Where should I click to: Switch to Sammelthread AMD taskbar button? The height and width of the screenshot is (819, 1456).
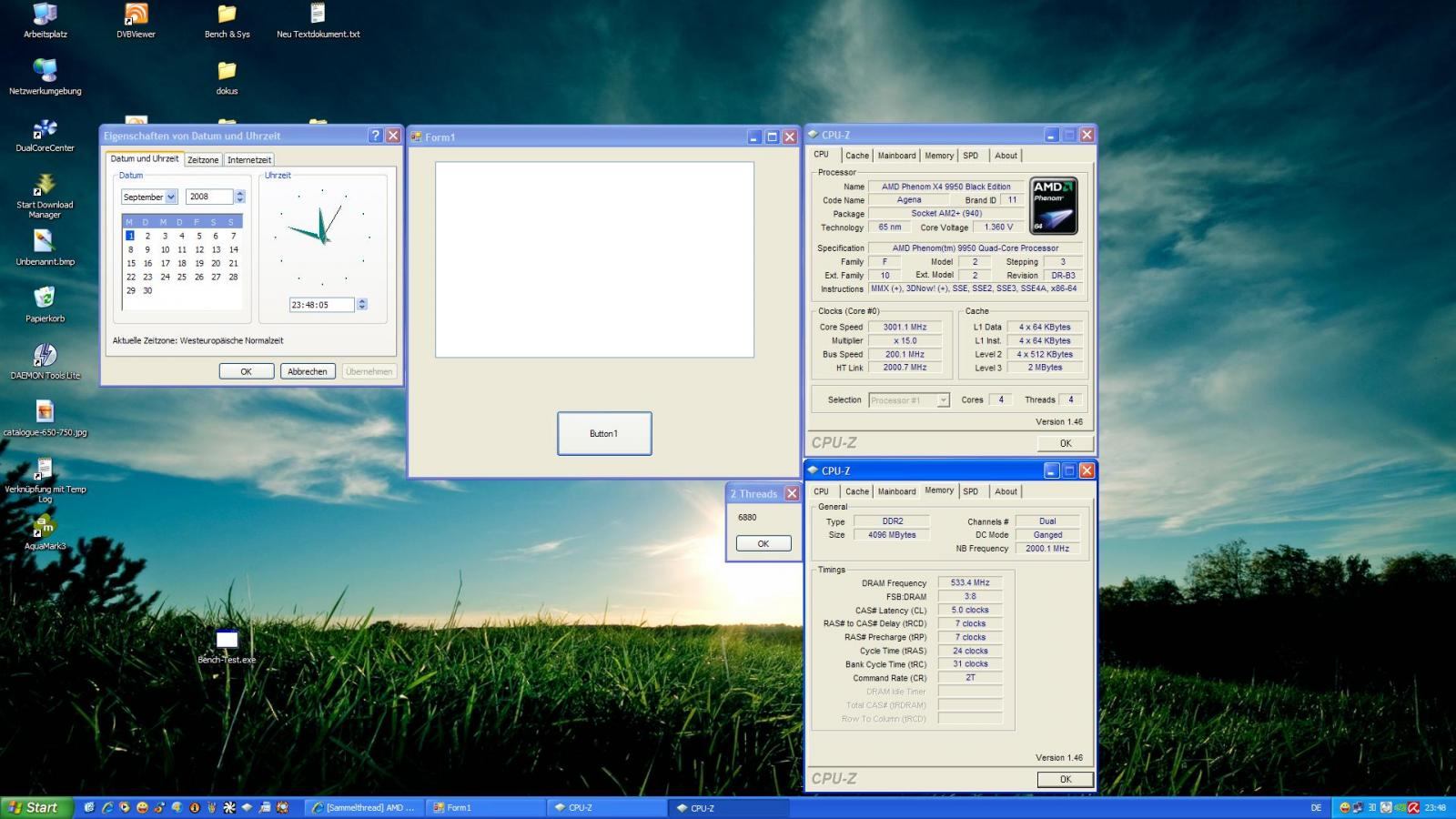pos(363,807)
